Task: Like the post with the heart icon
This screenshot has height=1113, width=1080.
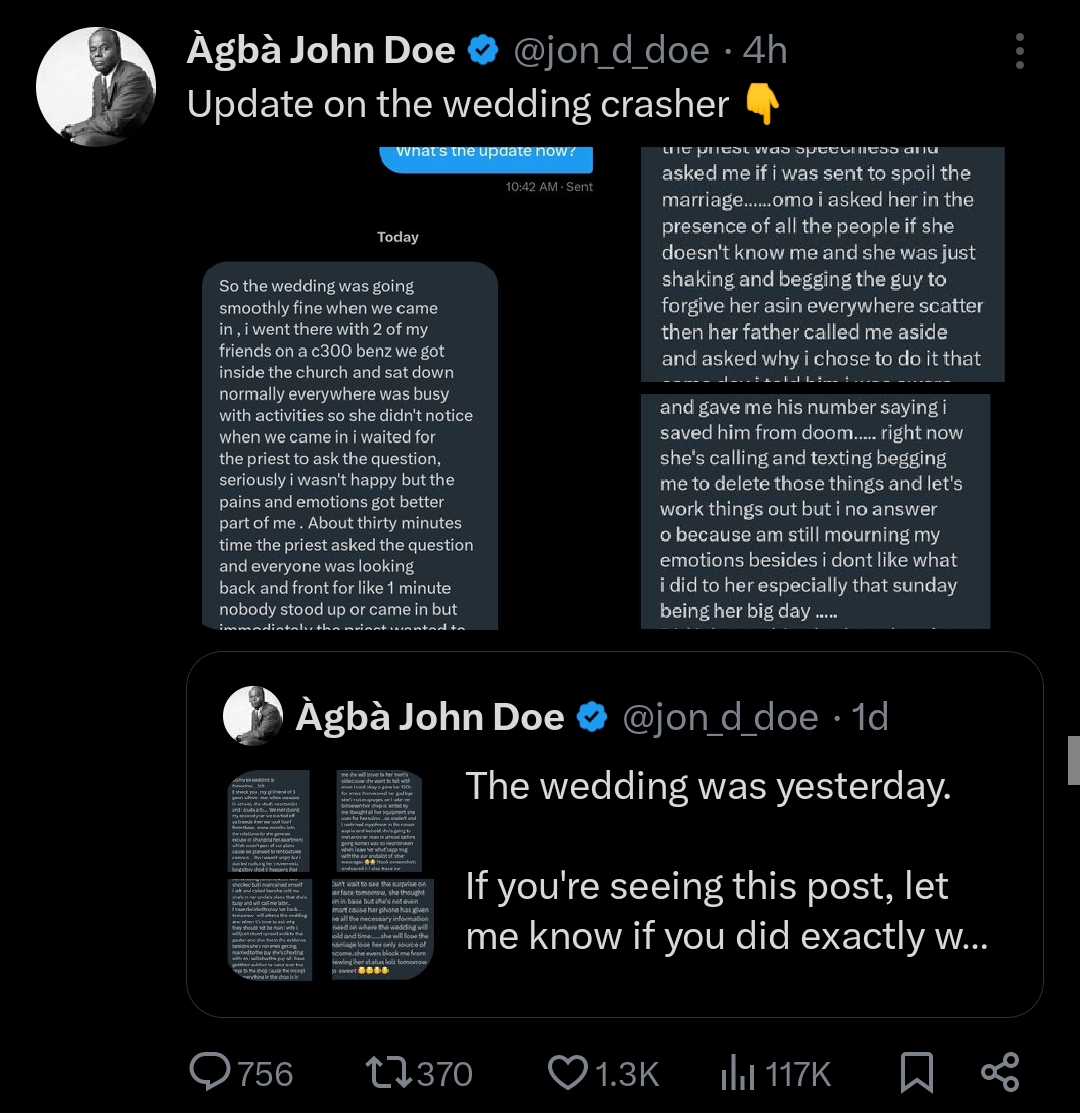Action: [x=567, y=1073]
